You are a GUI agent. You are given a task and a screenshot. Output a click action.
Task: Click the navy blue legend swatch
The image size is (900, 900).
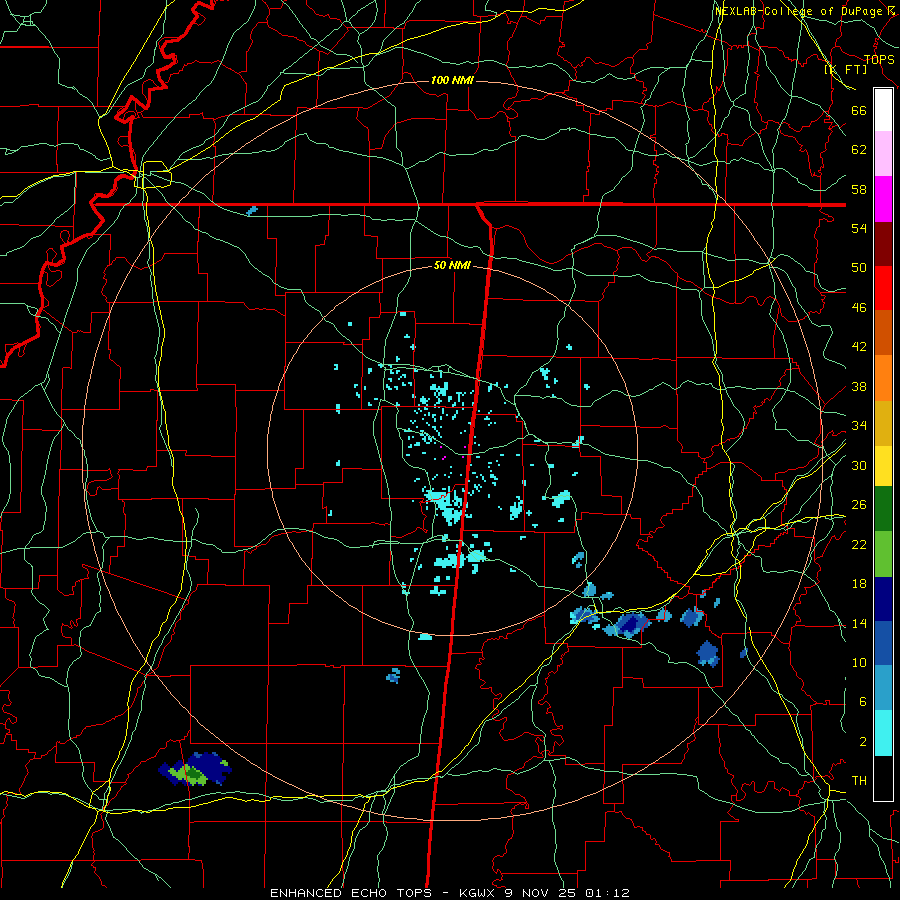(x=883, y=599)
